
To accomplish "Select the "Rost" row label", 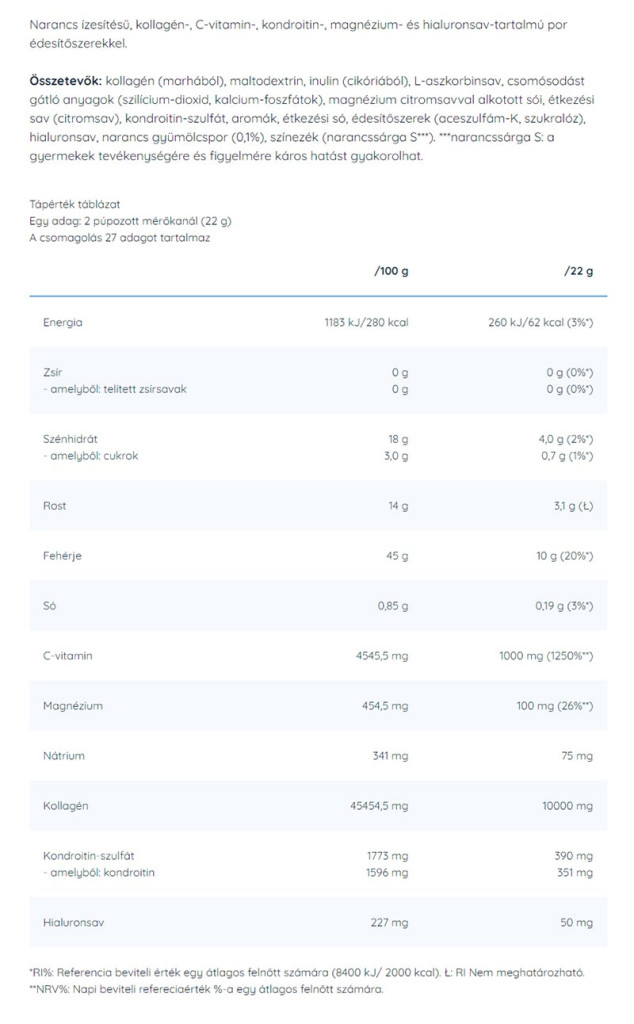I will point(55,506).
